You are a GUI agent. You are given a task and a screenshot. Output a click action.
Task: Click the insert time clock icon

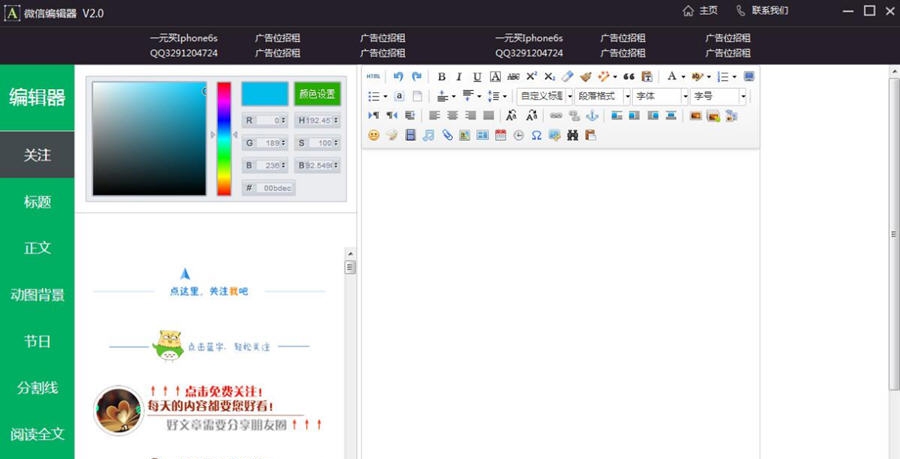[x=519, y=135]
